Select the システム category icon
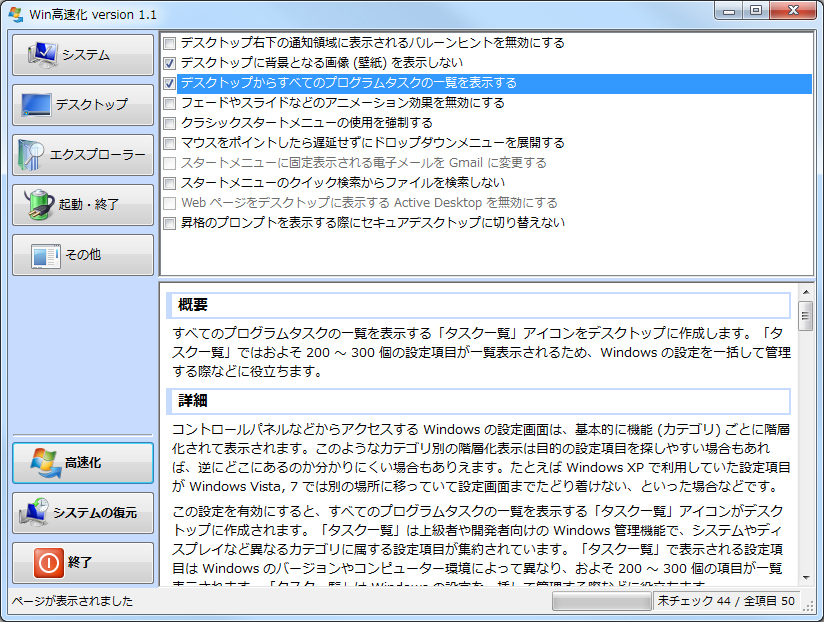The height and width of the screenshot is (622, 824). click(x=42, y=53)
